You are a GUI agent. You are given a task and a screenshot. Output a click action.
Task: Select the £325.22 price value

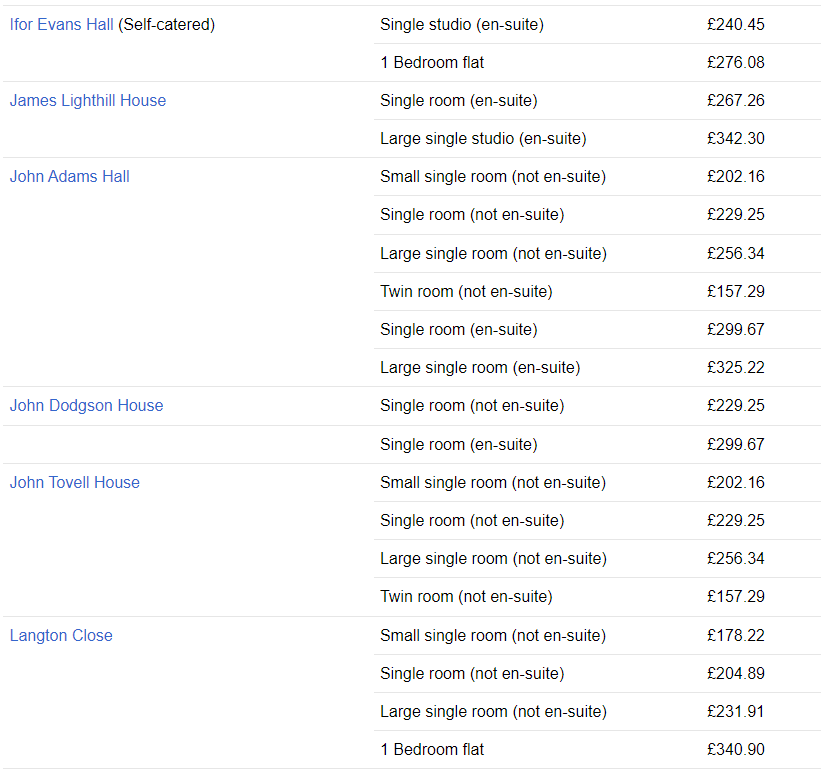(x=736, y=367)
